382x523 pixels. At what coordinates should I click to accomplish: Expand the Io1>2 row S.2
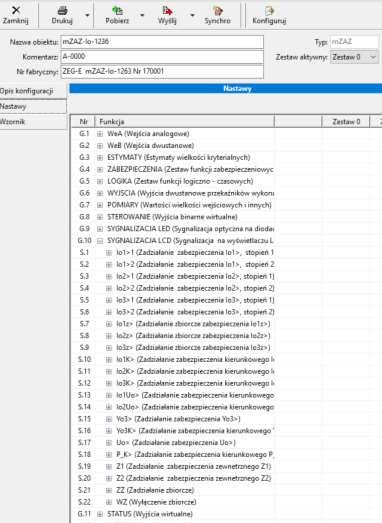pos(109,265)
